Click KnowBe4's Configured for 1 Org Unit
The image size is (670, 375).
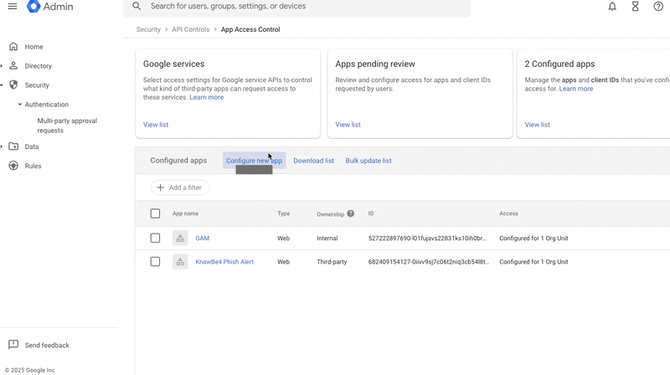click(534, 262)
